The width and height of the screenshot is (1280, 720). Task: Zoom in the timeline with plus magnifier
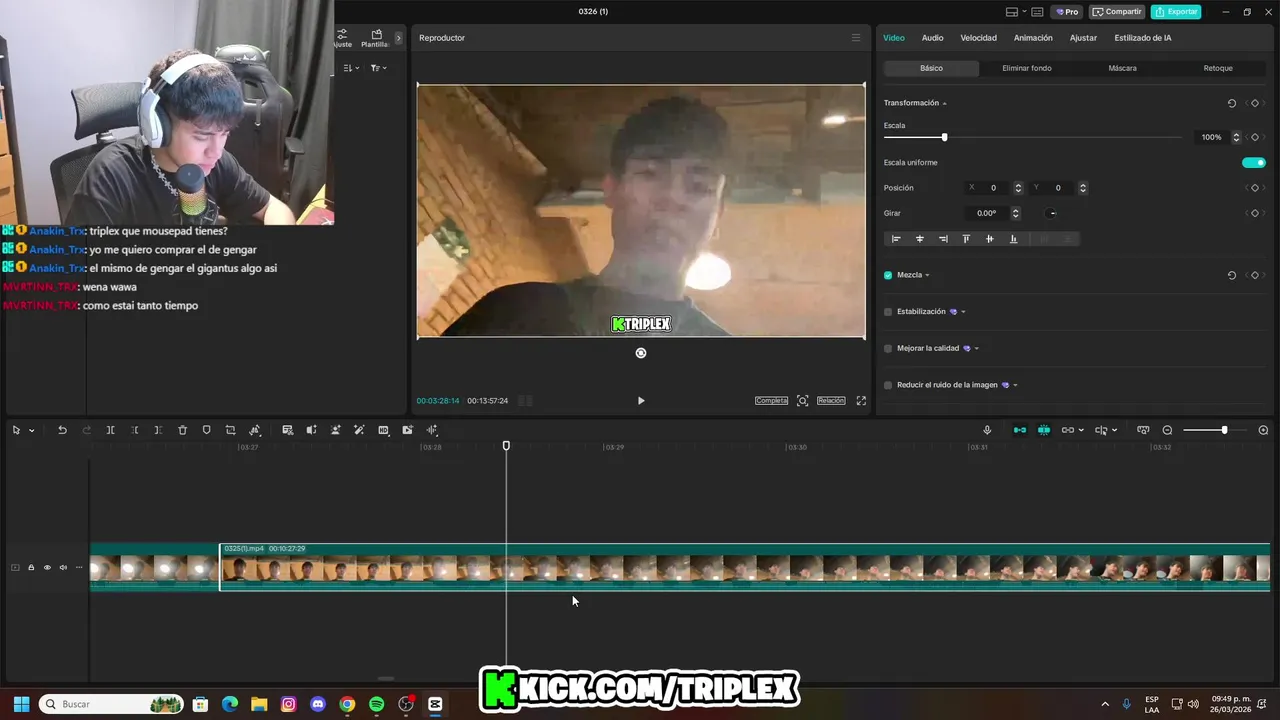click(1263, 430)
